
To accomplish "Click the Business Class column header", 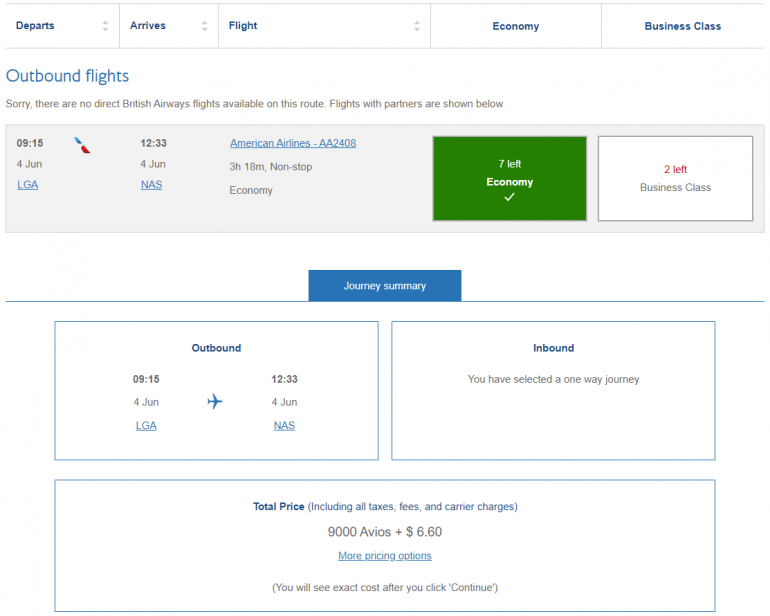I will 683,26.
